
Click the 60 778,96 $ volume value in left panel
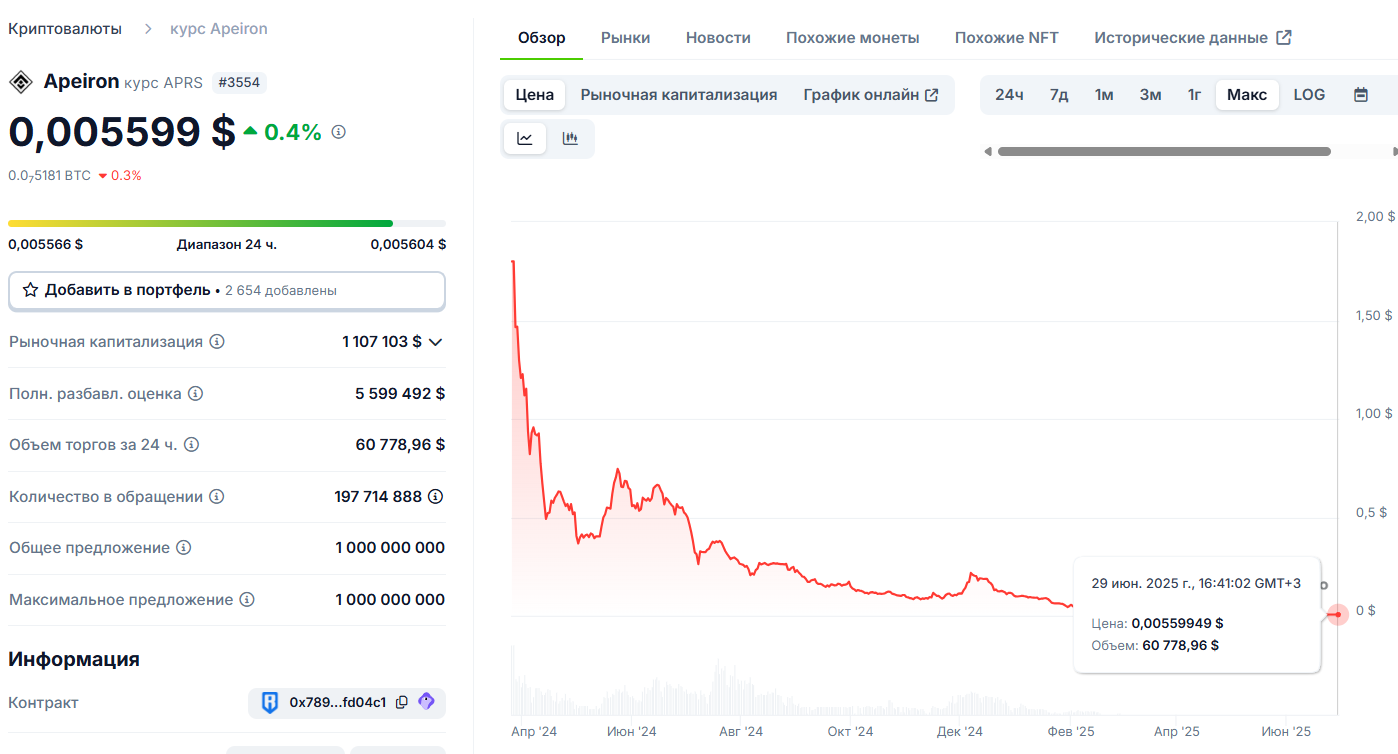coord(401,445)
